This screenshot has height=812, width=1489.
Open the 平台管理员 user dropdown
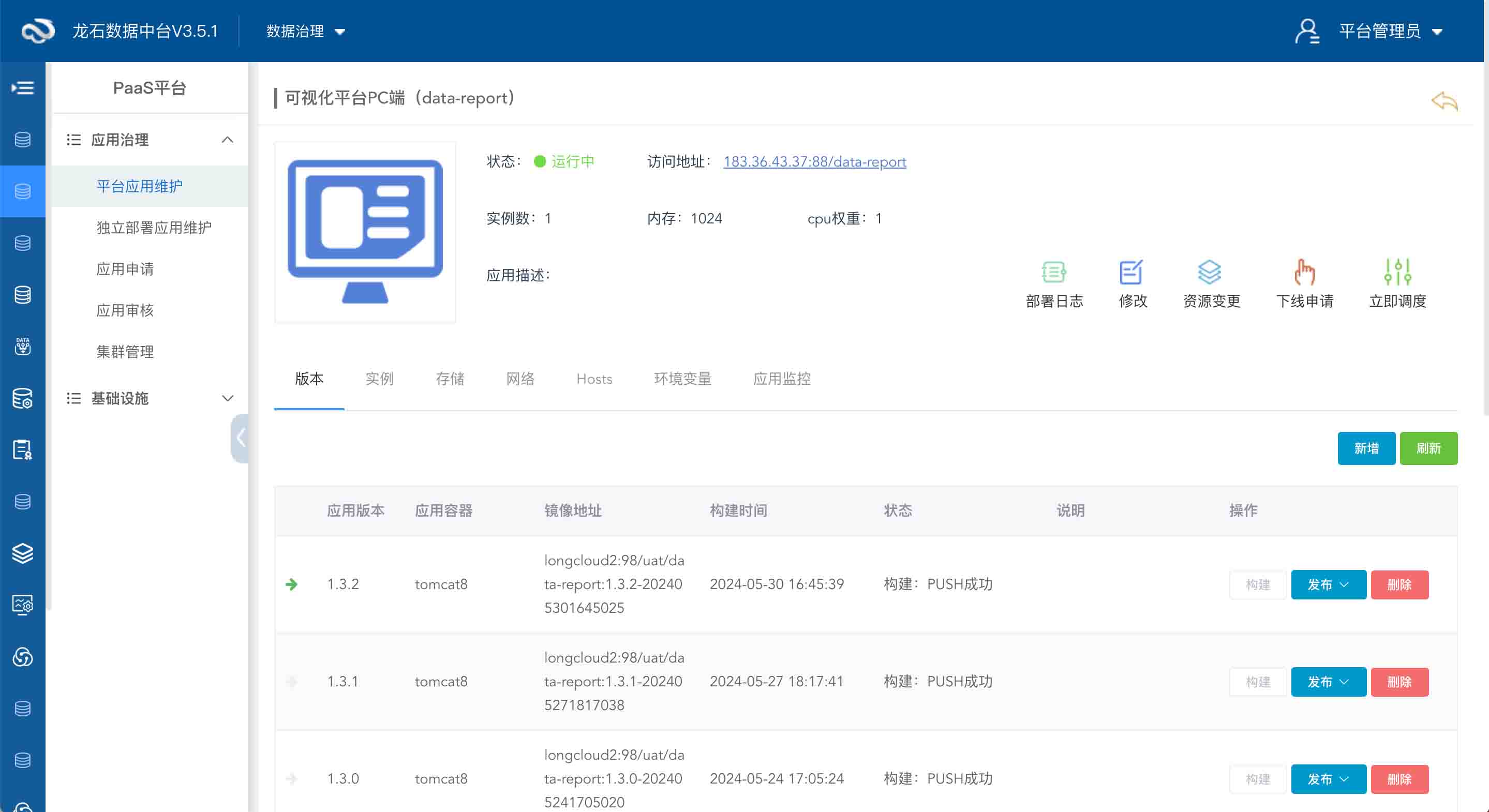tap(1390, 31)
